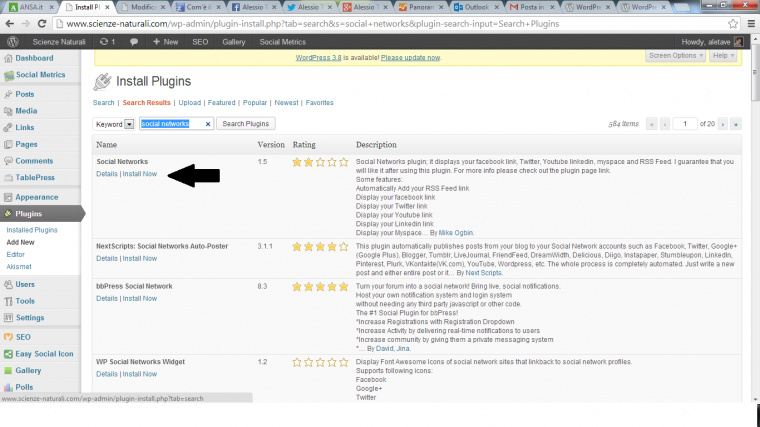This screenshot has height=427, width=760.
Task: Open the Popular plugins tab
Action: tap(255, 103)
